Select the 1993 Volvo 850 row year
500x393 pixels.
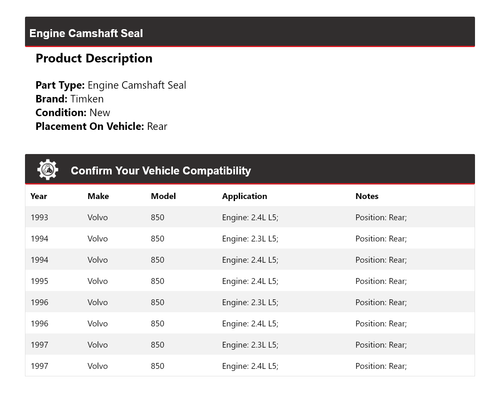[39, 217]
